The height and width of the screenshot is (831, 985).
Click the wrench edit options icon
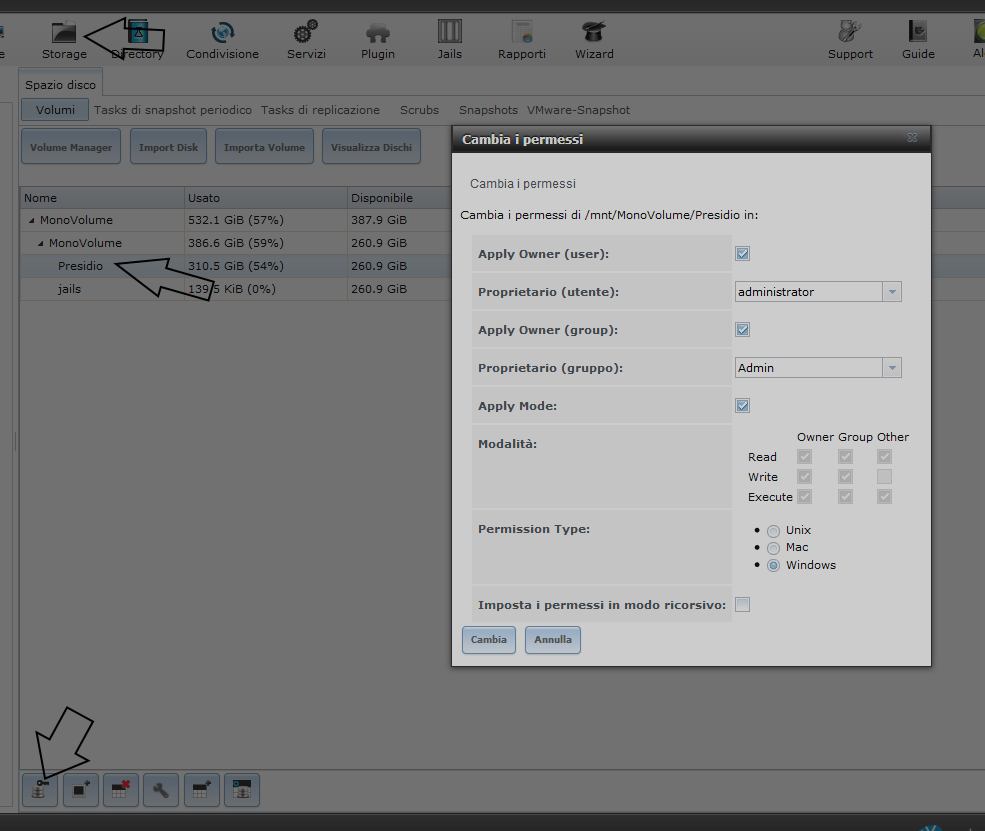161,790
